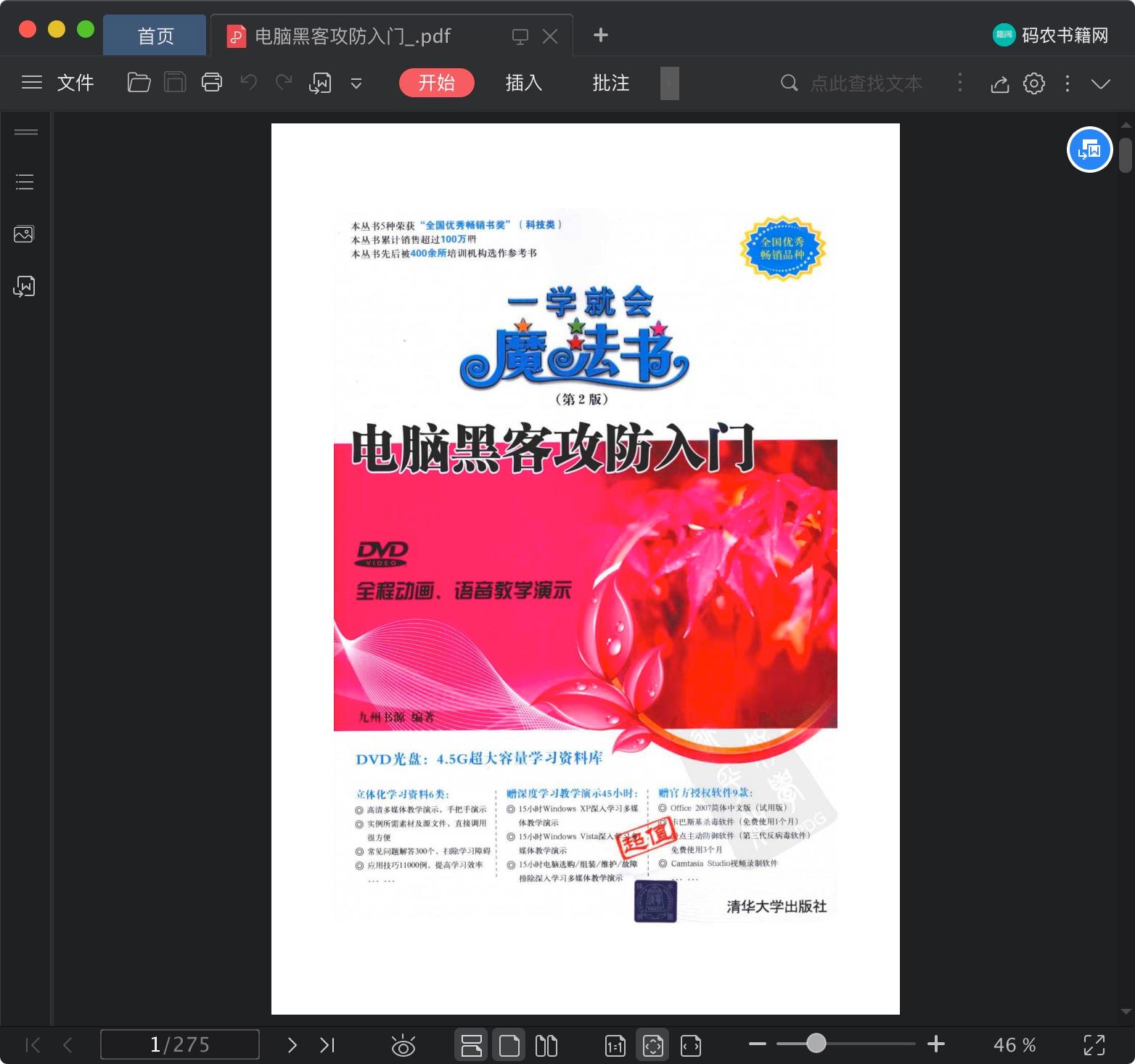This screenshot has height=1064, width=1135.
Task: Click the 46 % zoom value
Action: point(1015,1045)
